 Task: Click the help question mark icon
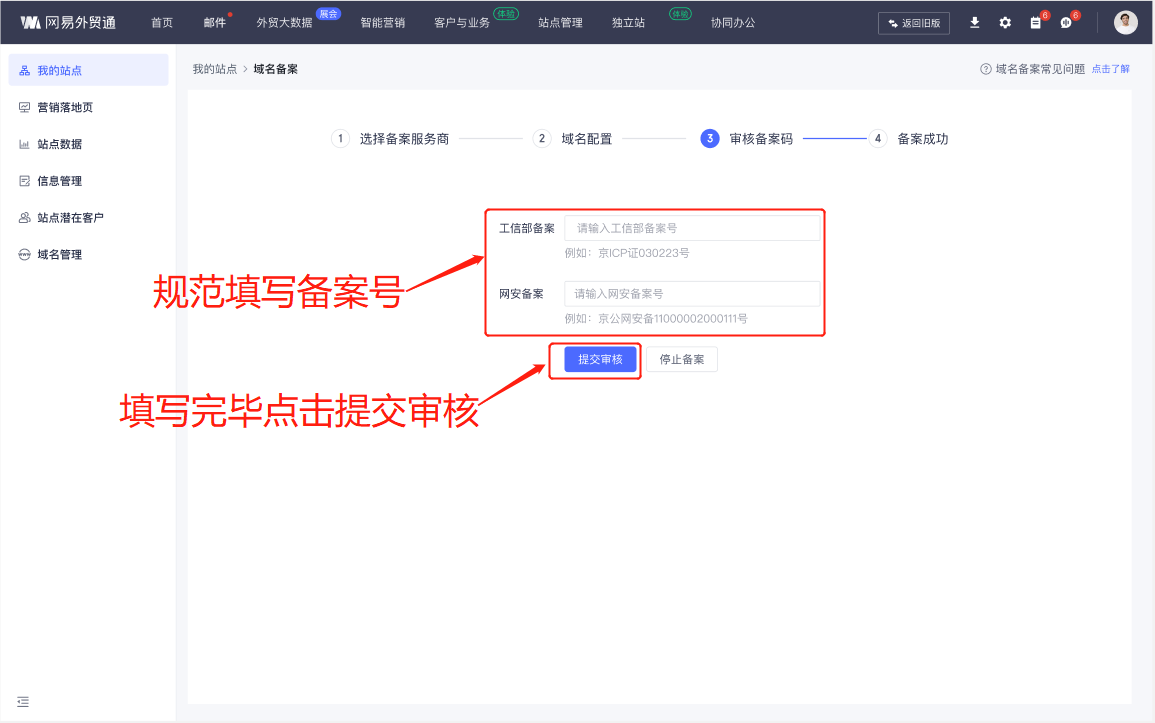coord(986,69)
